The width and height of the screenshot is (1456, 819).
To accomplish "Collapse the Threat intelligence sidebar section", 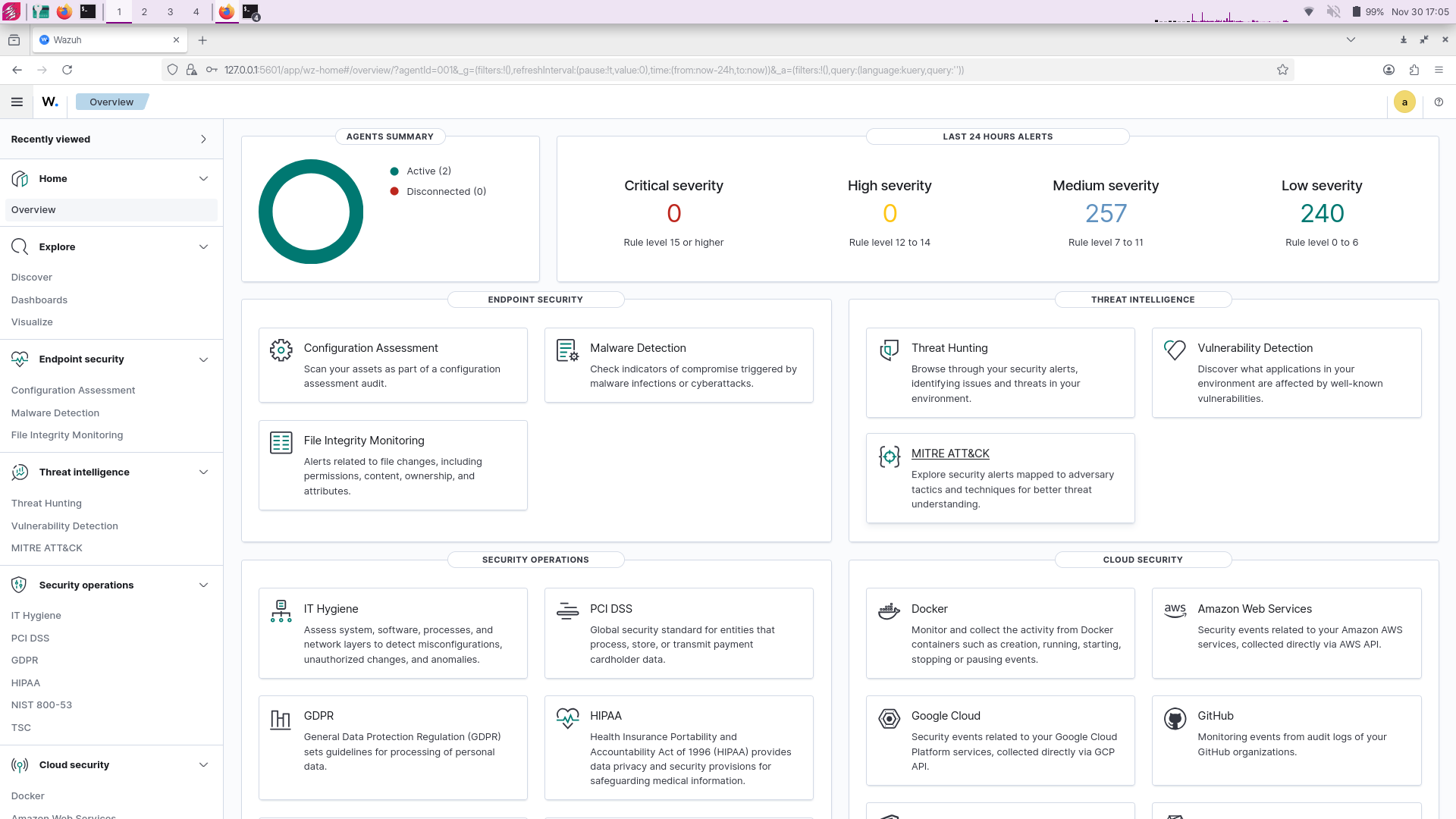I will tap(203, 472).
